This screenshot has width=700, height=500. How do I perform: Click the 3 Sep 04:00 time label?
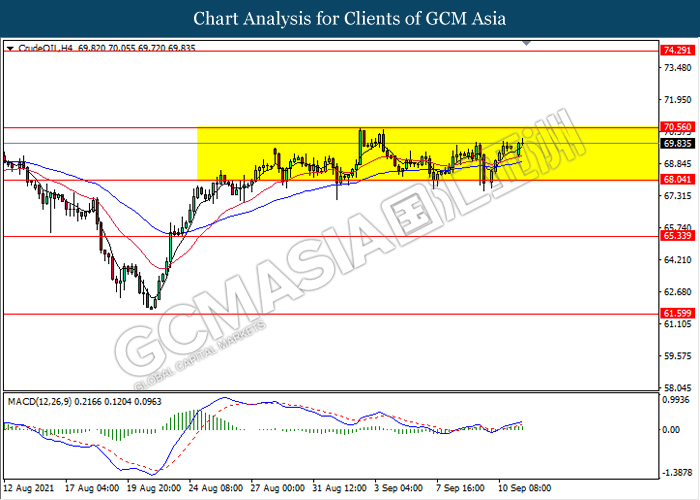tap(398, 488)
